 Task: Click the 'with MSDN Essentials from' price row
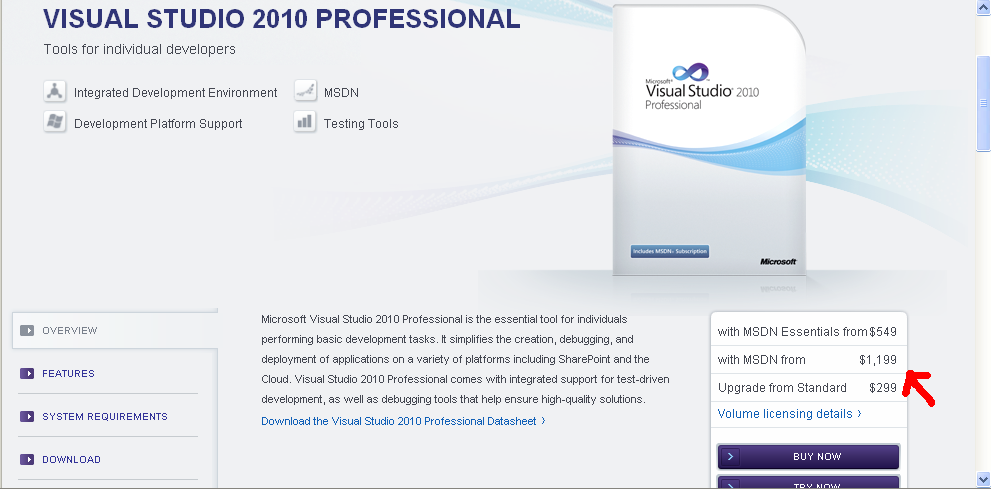tap(808, 332)
